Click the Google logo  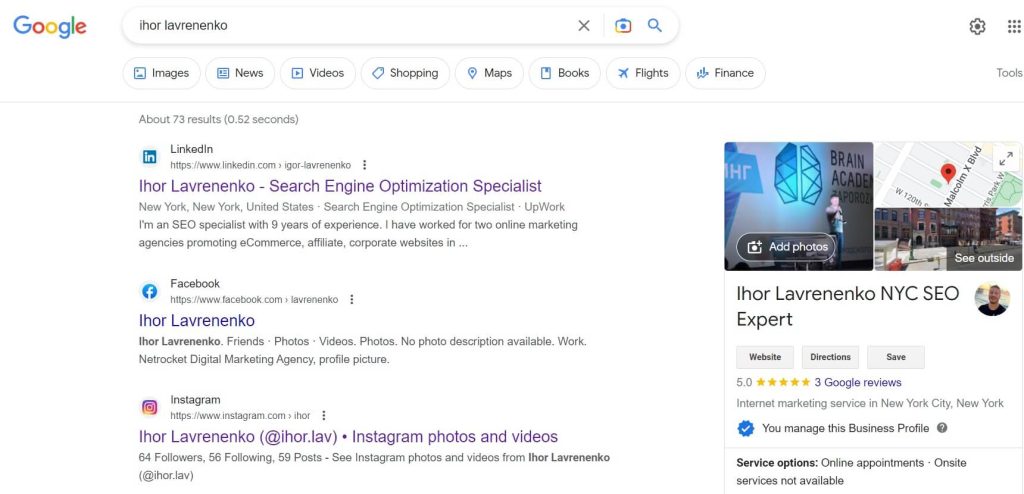point(50,26)
